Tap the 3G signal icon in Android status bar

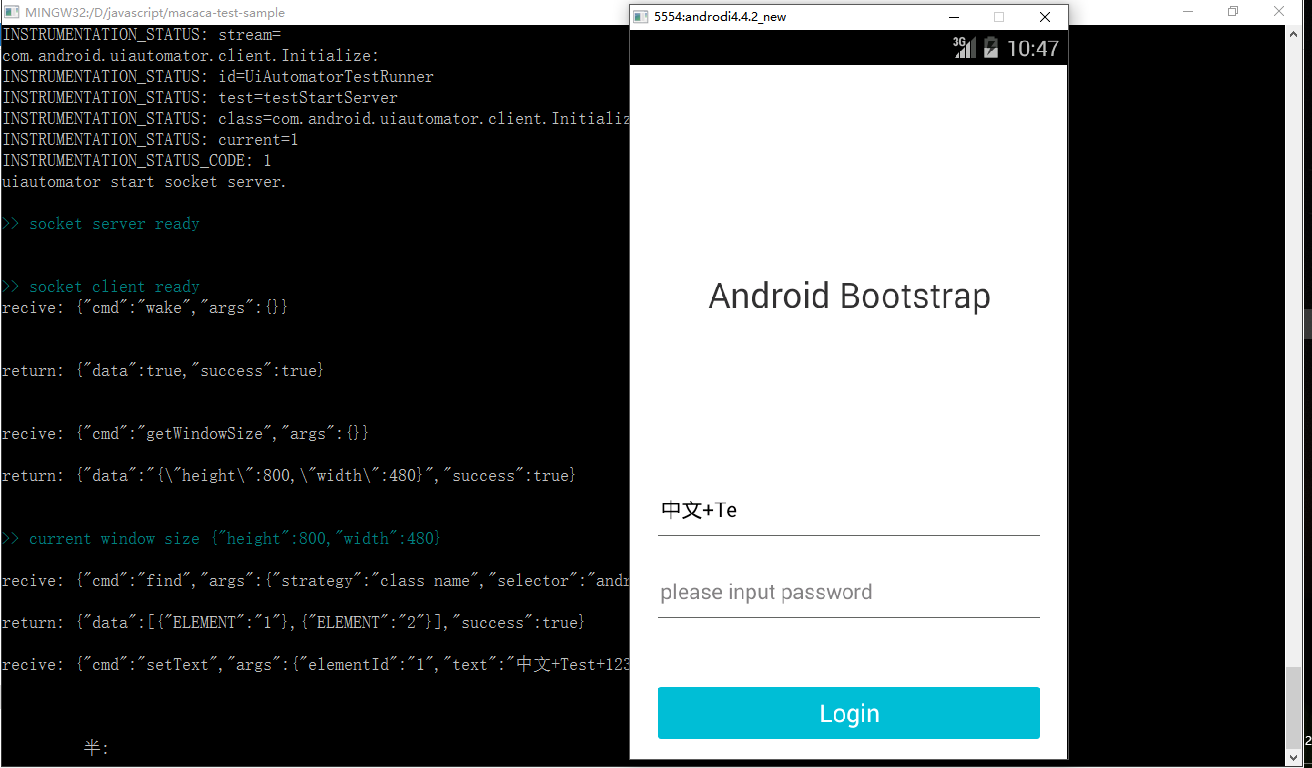pos(964,47)
